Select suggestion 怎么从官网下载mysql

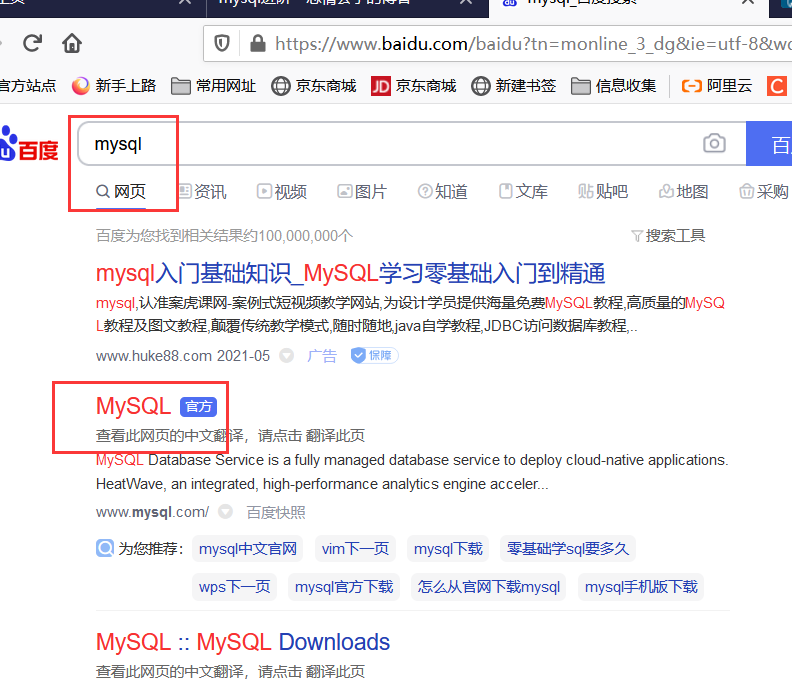pos(488,587)
